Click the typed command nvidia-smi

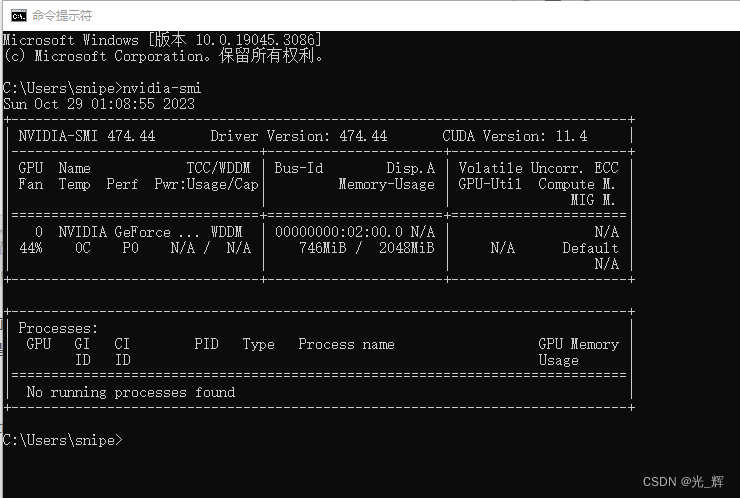coord(162,88)
